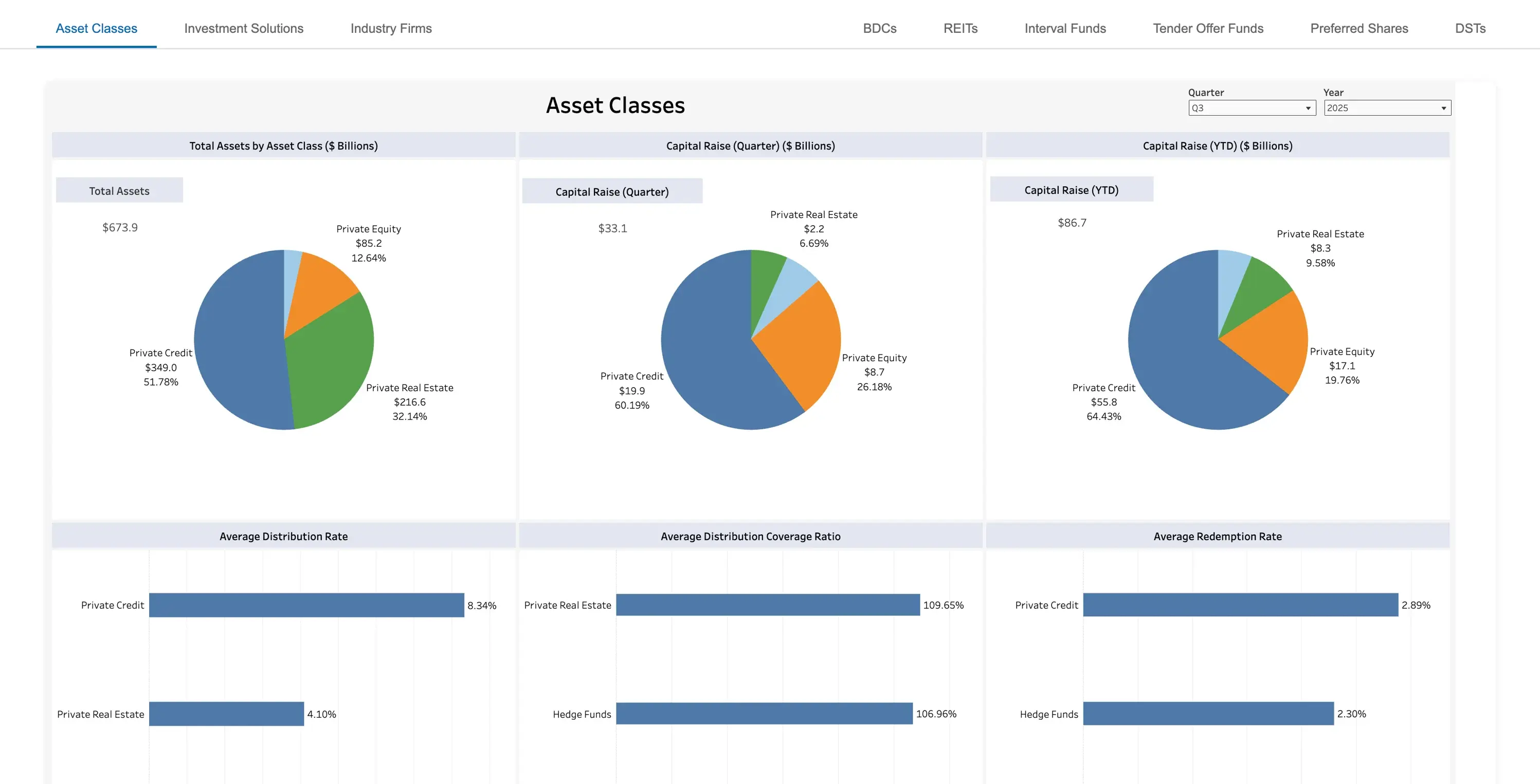Open the BDCs tab
The image size is (1540, 784).
[879, 28]
